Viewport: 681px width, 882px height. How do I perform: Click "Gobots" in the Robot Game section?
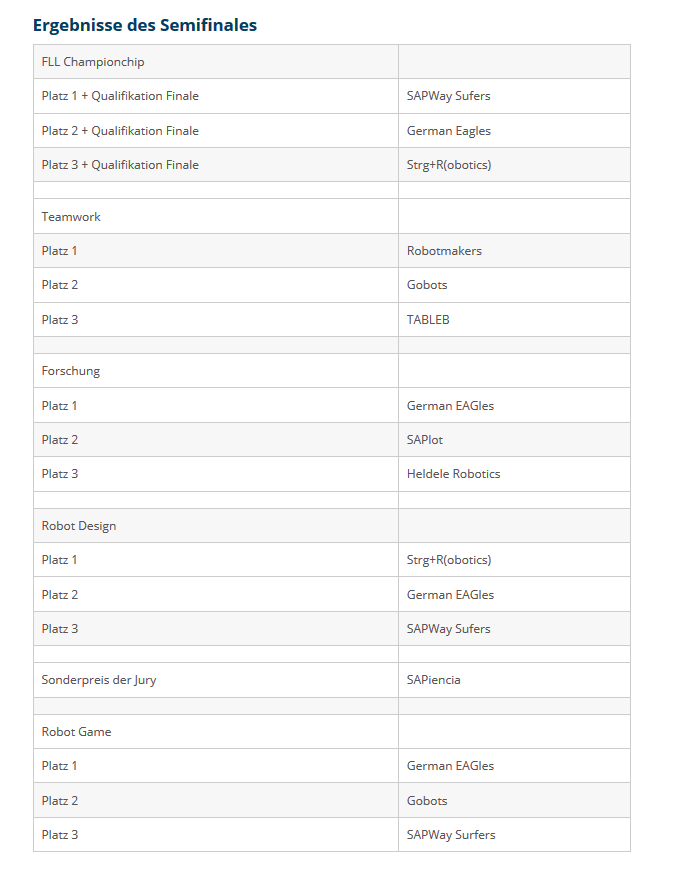click(427, 801)
